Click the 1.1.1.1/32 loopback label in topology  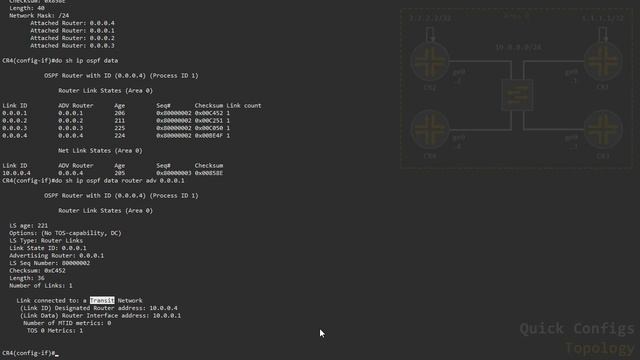point(603,18)
